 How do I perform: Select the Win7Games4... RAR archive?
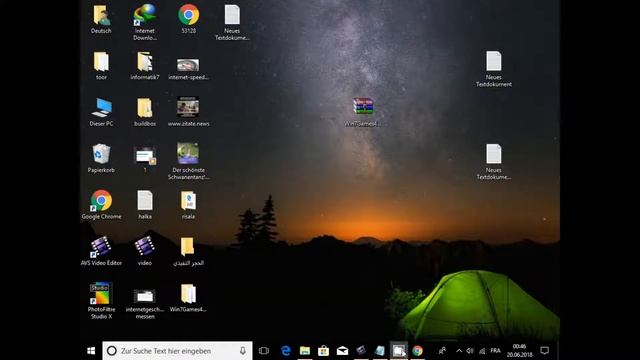[363, 107]
